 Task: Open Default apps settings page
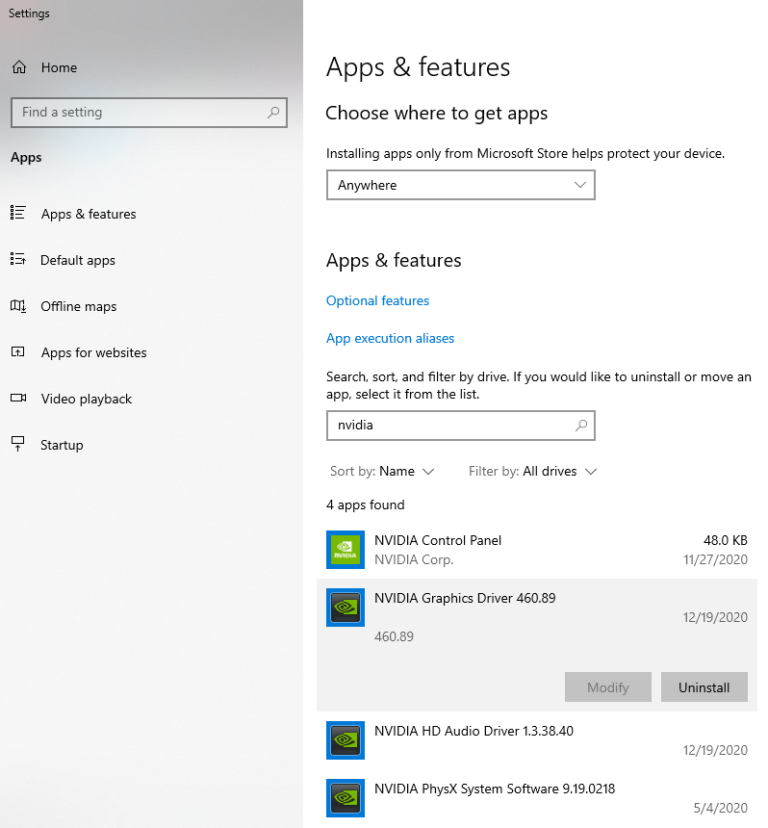click(x=78, y=260)
